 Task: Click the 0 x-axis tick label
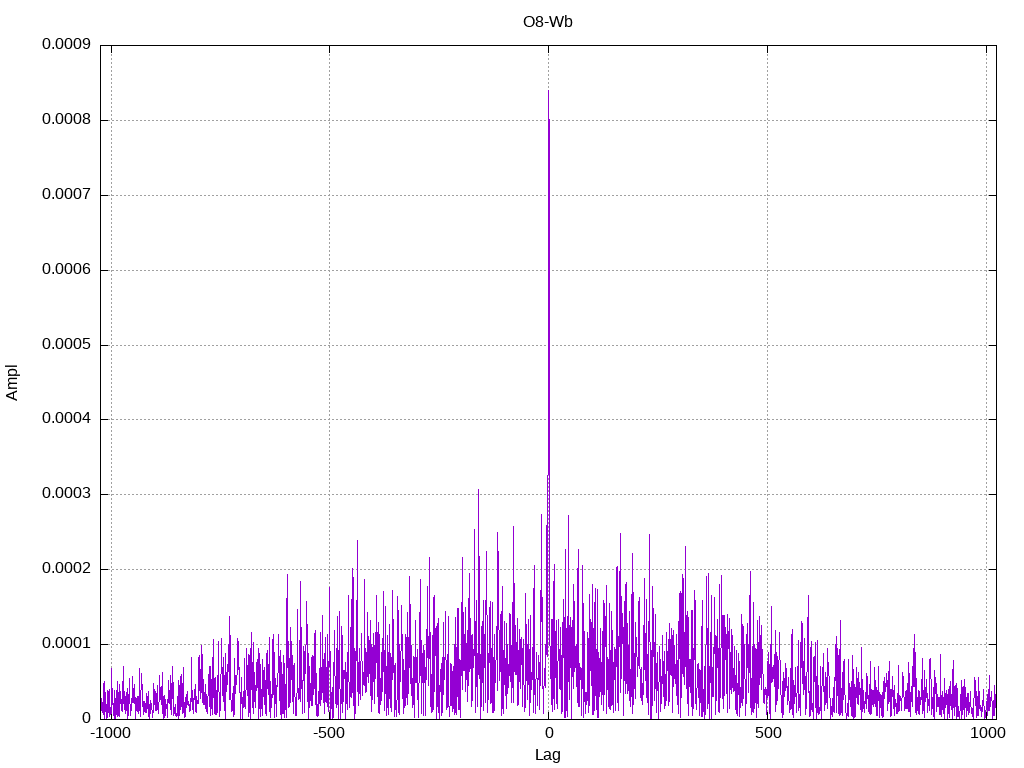(x=549, y=733)
